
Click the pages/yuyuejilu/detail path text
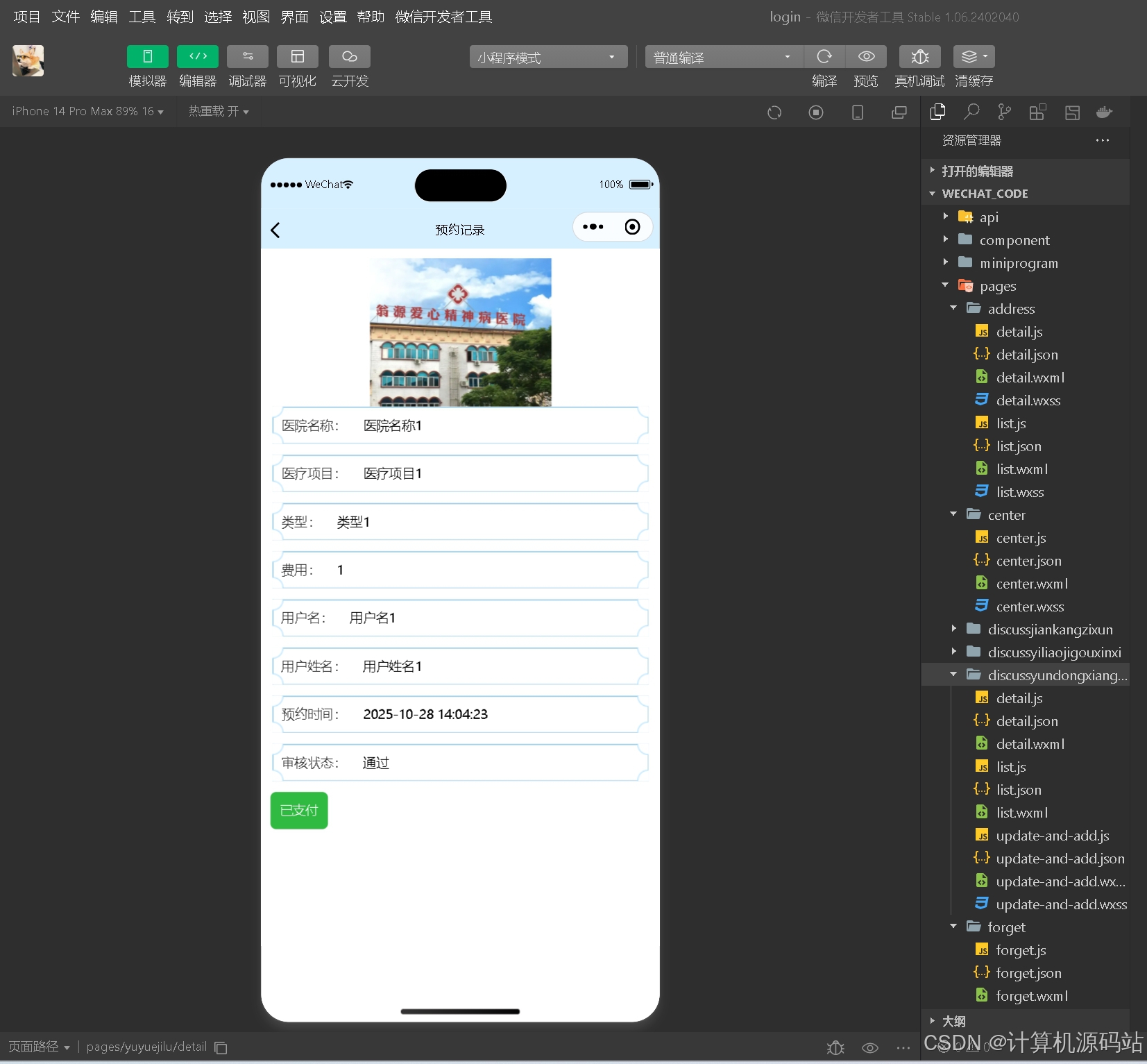tap(146, 1047)
